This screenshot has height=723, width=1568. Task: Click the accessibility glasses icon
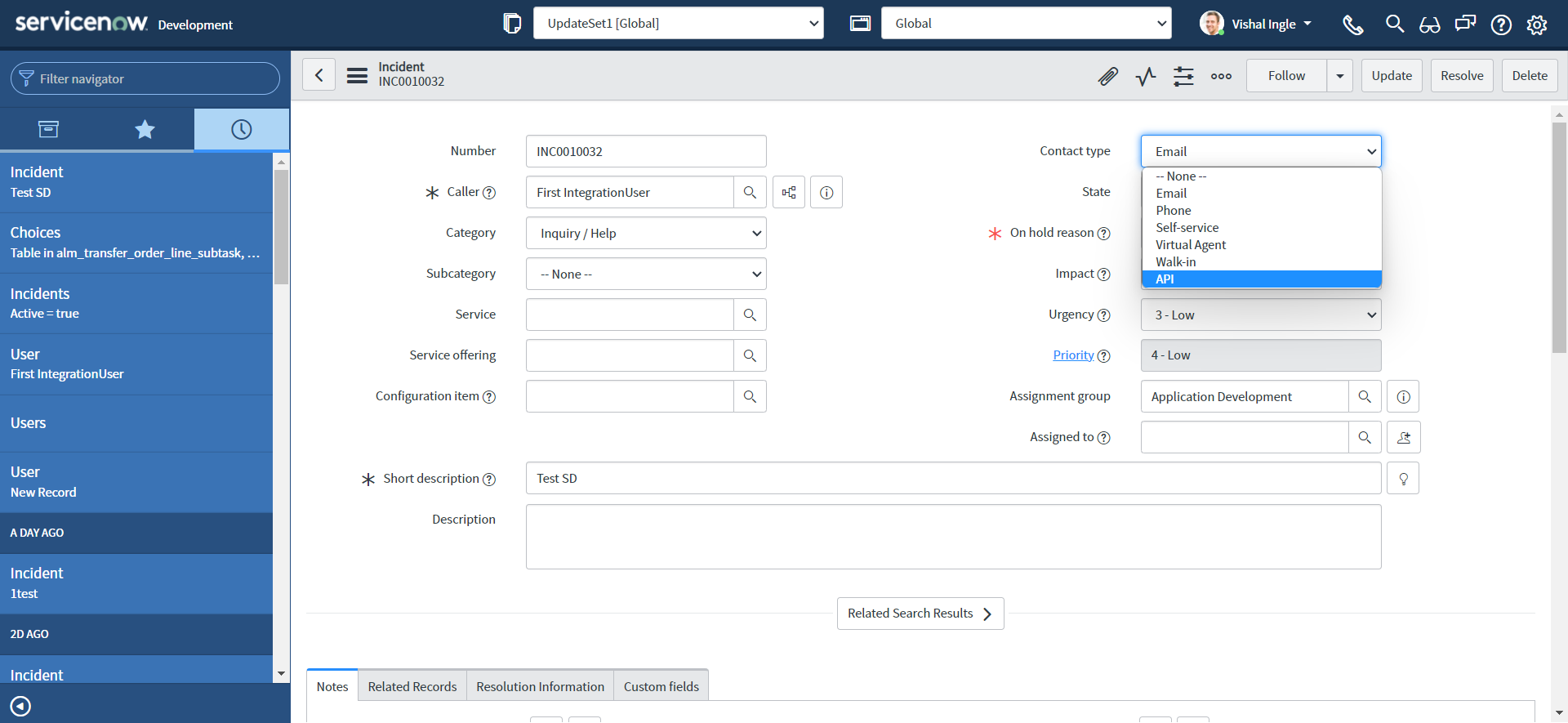point(1430,25)
